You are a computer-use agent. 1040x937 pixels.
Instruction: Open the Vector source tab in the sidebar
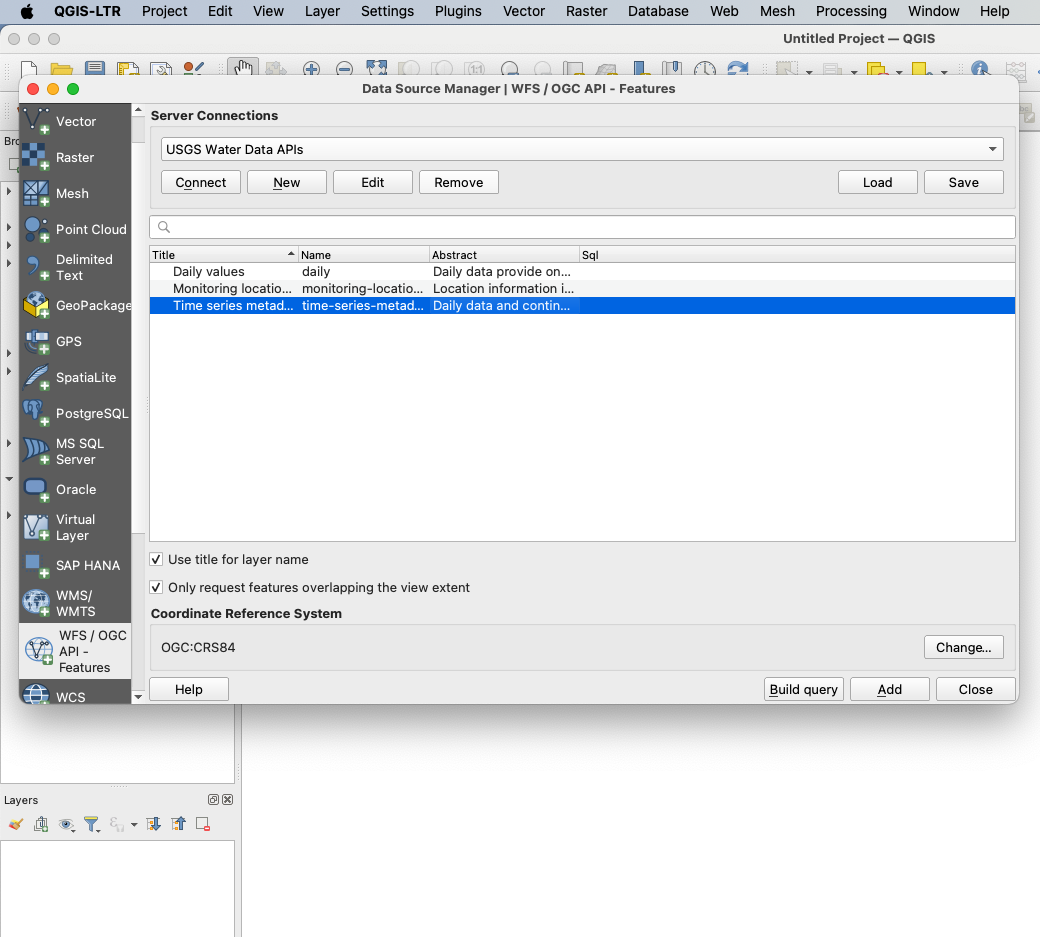coord(75,121)
